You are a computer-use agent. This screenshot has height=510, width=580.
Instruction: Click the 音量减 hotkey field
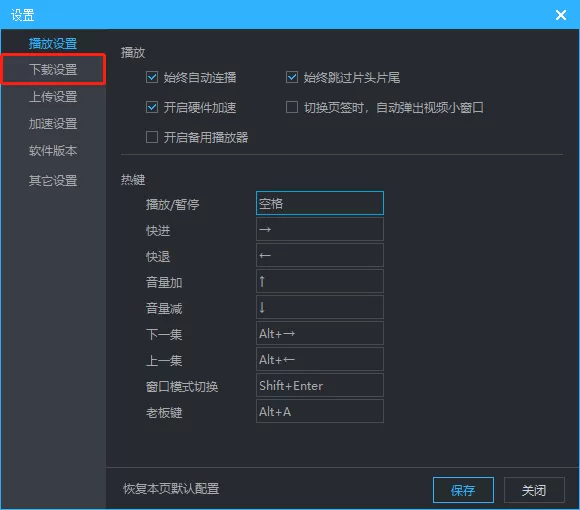click(320, 307)
